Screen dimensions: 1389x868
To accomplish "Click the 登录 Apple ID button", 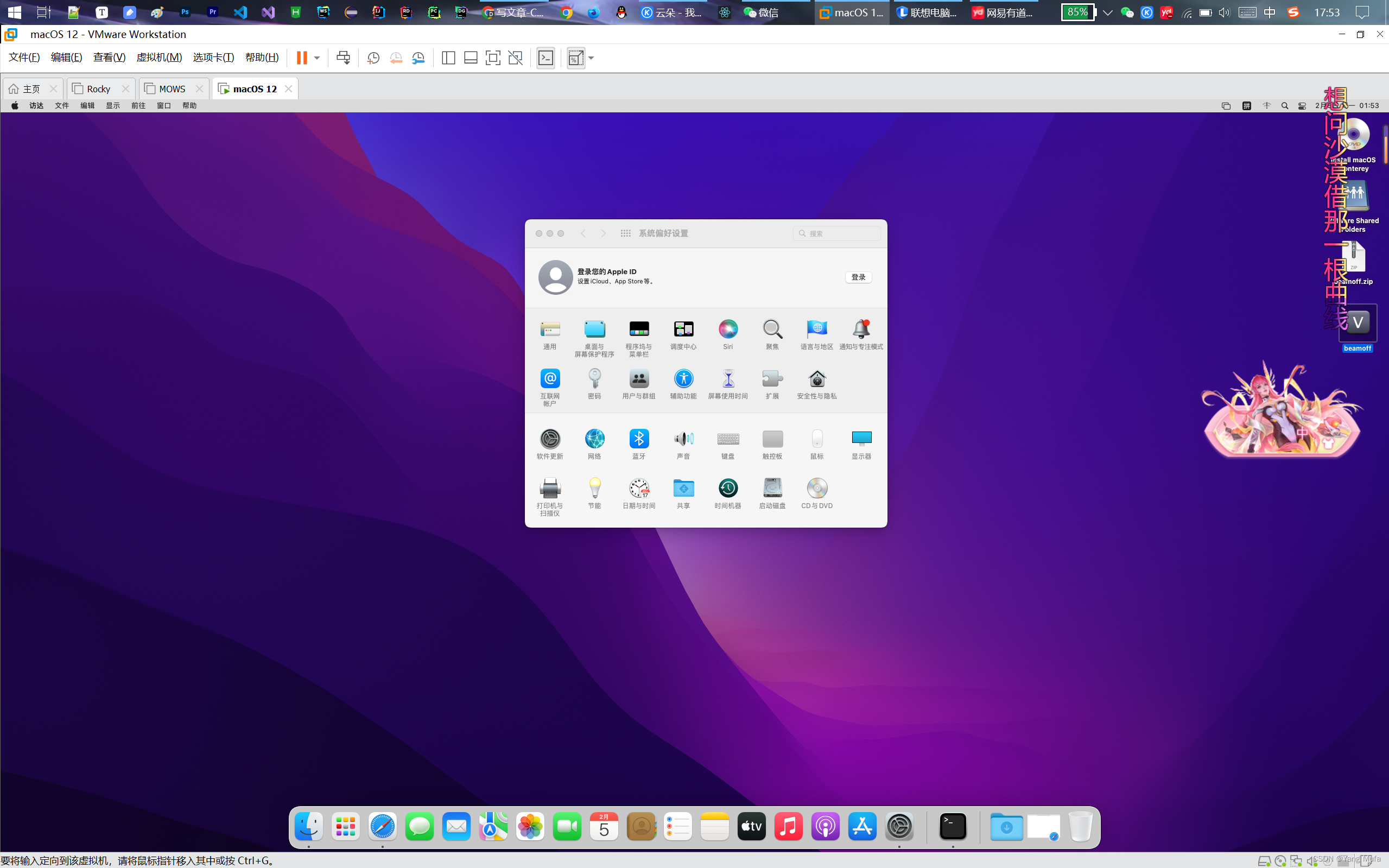I will click(858, 277).
